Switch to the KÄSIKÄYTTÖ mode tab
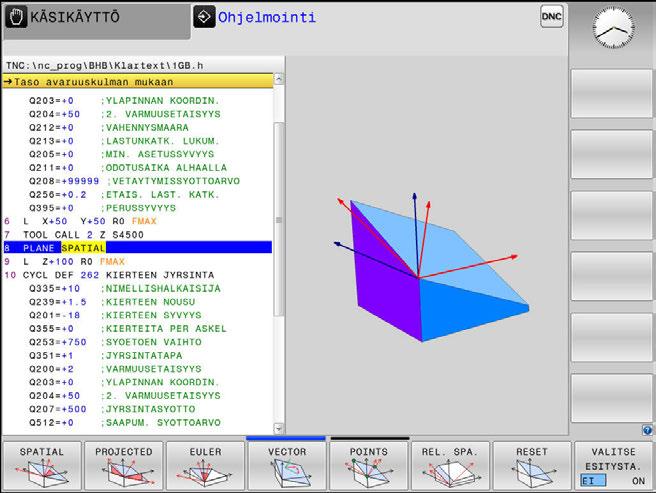The height and width of the screenshot is (493, 656). (97, 21)
